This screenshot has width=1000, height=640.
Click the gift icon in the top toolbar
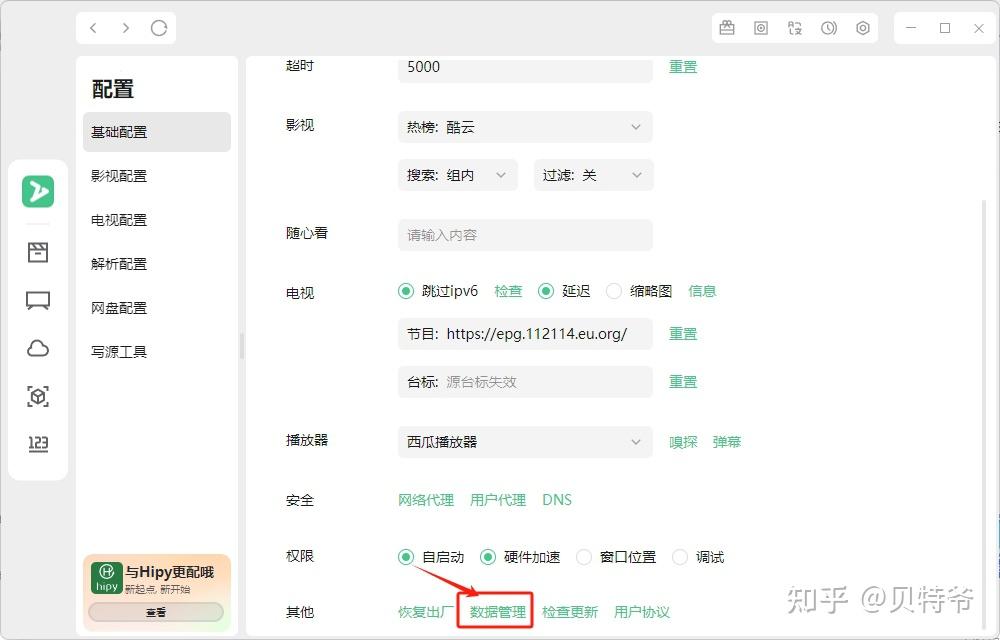[727, 28]
